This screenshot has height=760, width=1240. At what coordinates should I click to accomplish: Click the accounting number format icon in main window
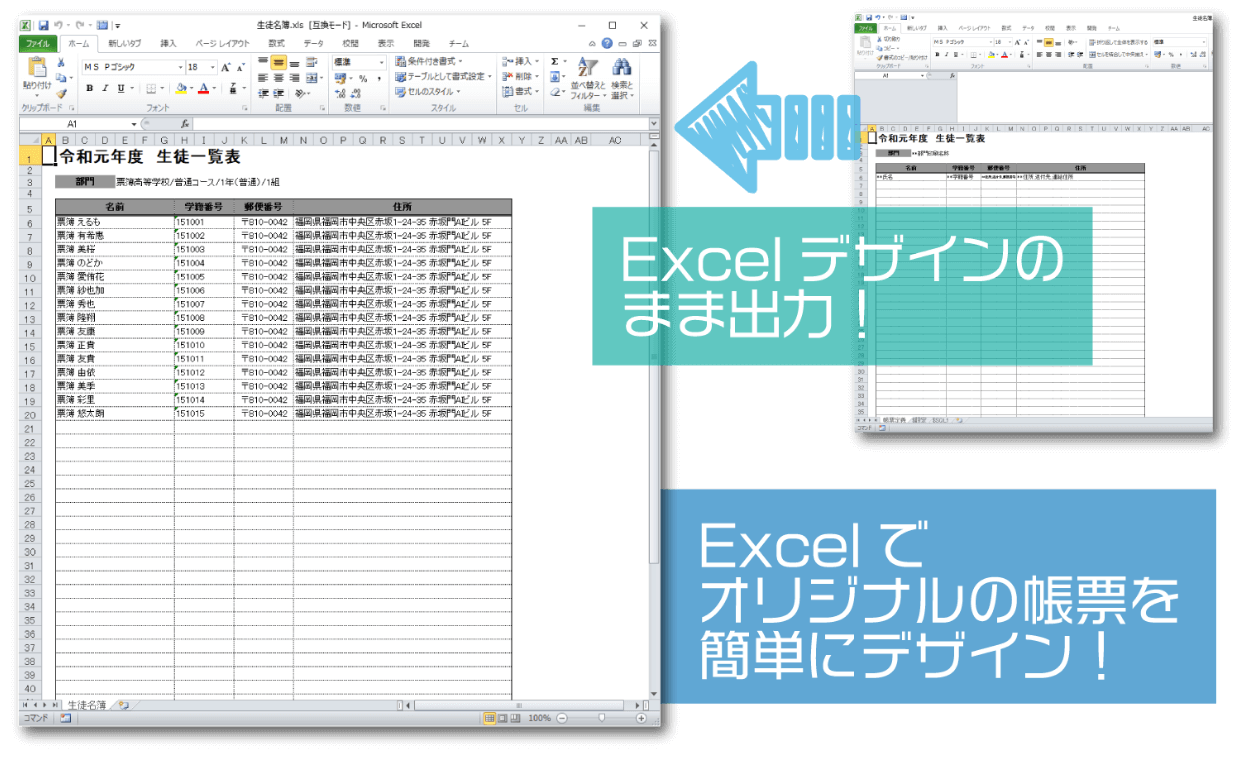342,78
